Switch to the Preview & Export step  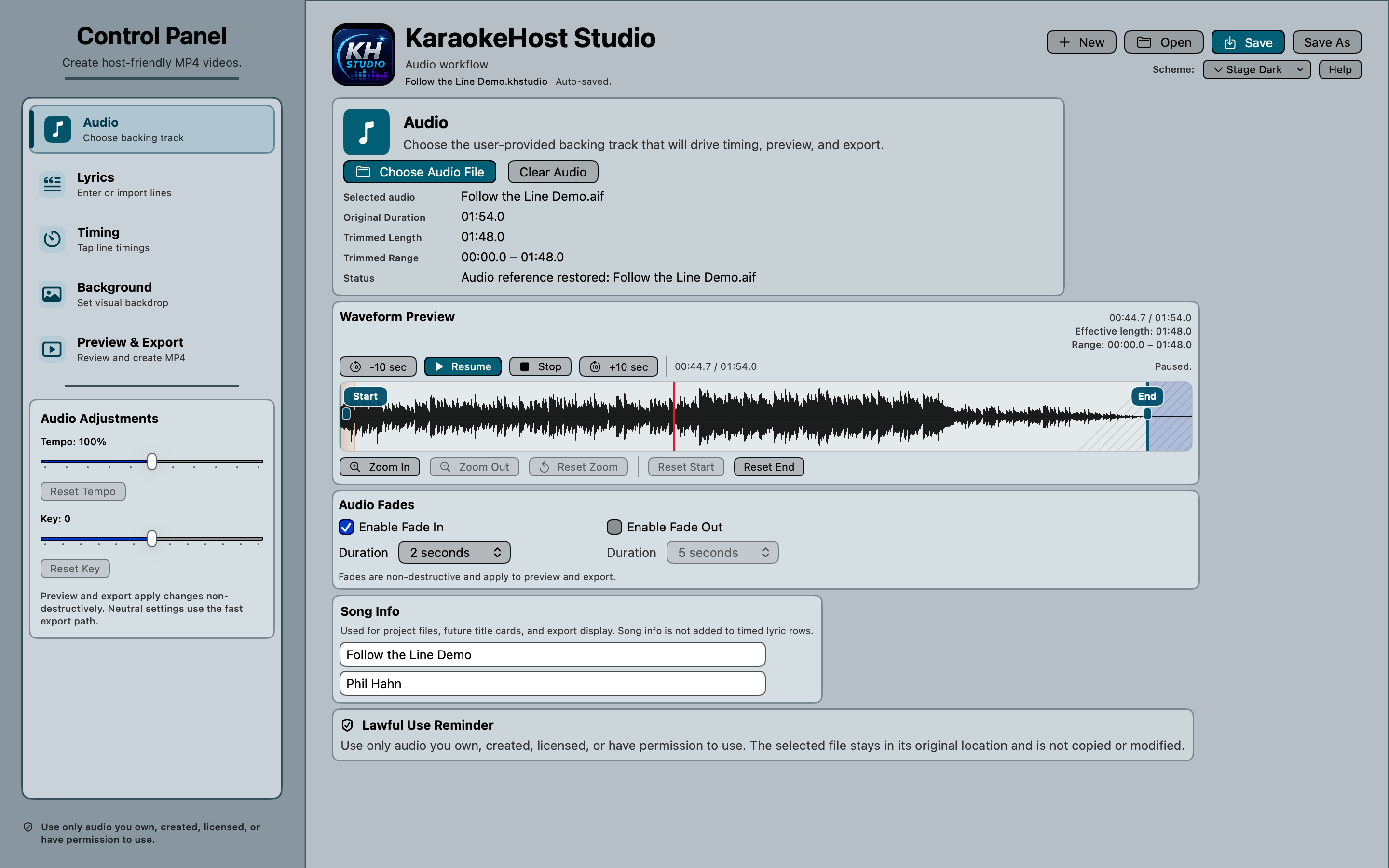152,349
